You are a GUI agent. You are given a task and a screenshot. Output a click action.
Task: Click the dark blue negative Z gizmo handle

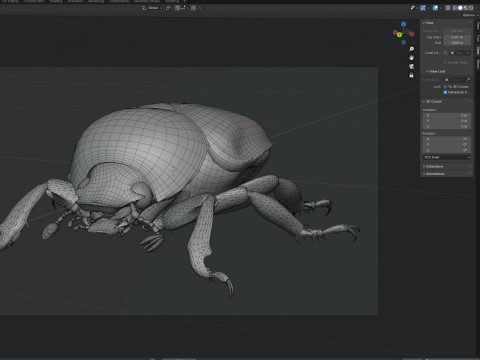tap(403, 42)
